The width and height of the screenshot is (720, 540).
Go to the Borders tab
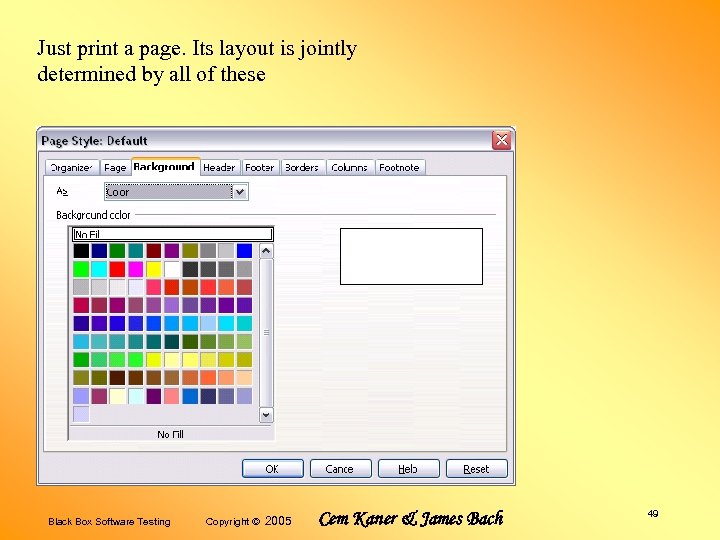click(303, 168)
